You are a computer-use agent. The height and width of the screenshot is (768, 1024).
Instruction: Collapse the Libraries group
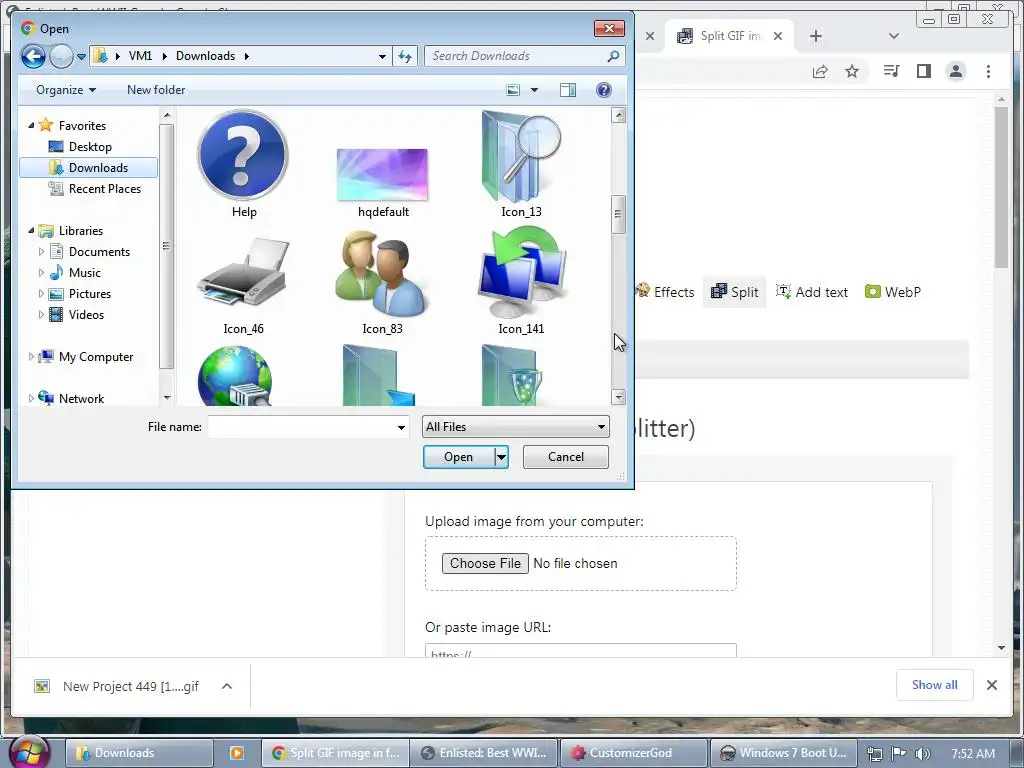(x=31, y=231)
